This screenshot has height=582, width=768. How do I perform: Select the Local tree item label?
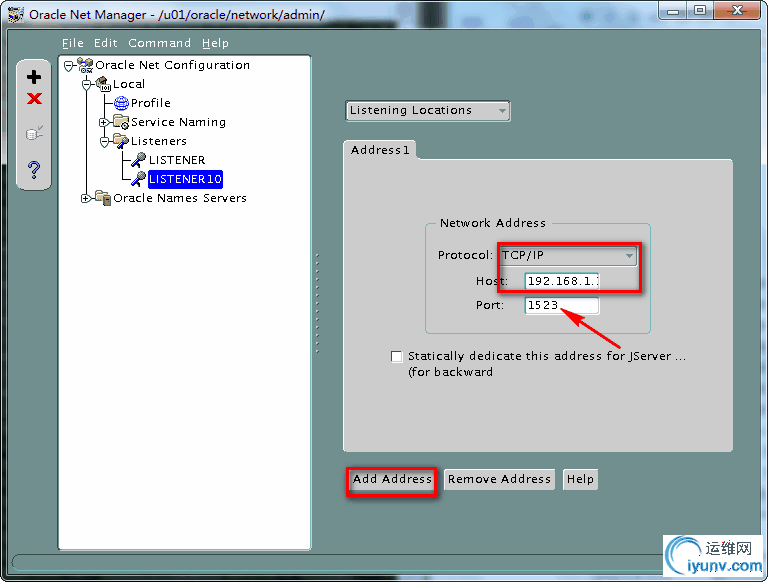click(x=129, y=84)
